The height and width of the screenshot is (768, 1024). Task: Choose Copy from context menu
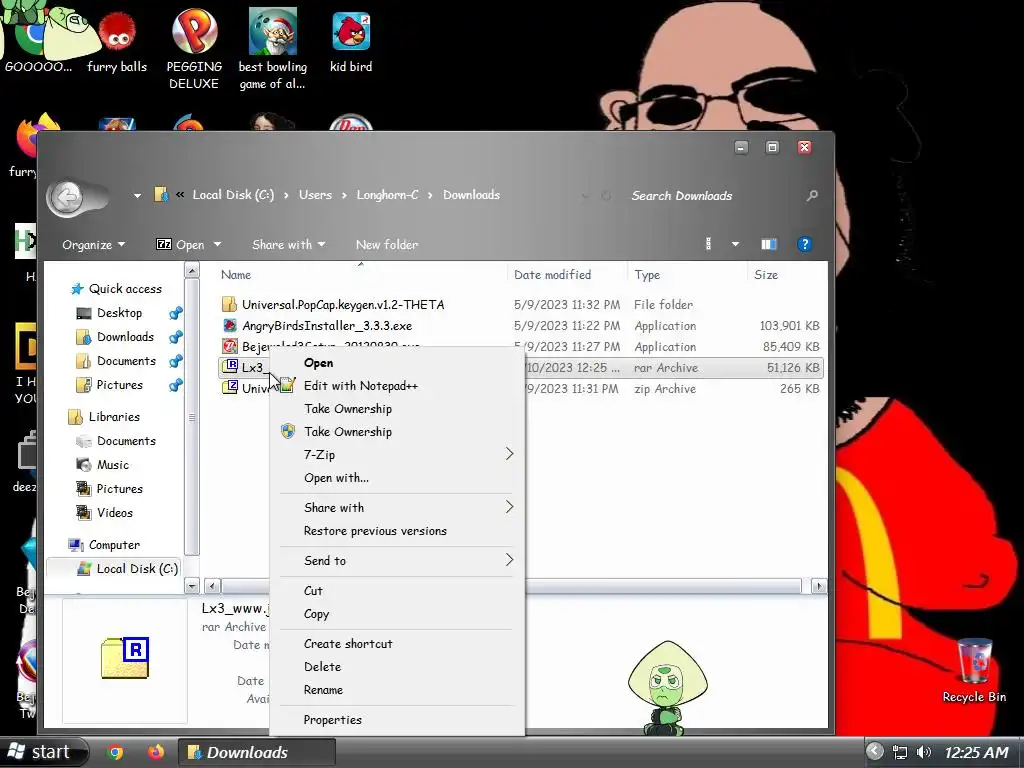click(397, 614)
